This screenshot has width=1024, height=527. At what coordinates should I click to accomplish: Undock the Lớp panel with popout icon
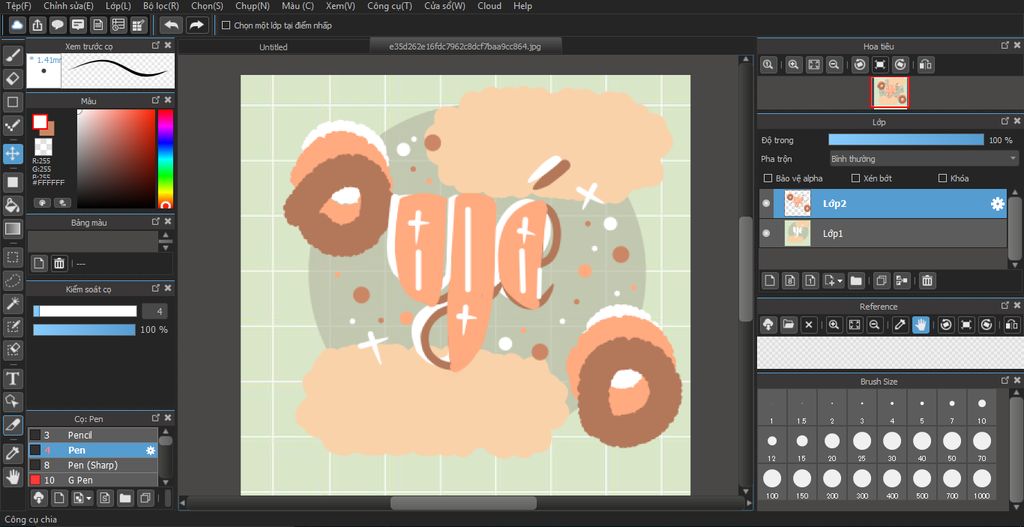click(1005, 121)
